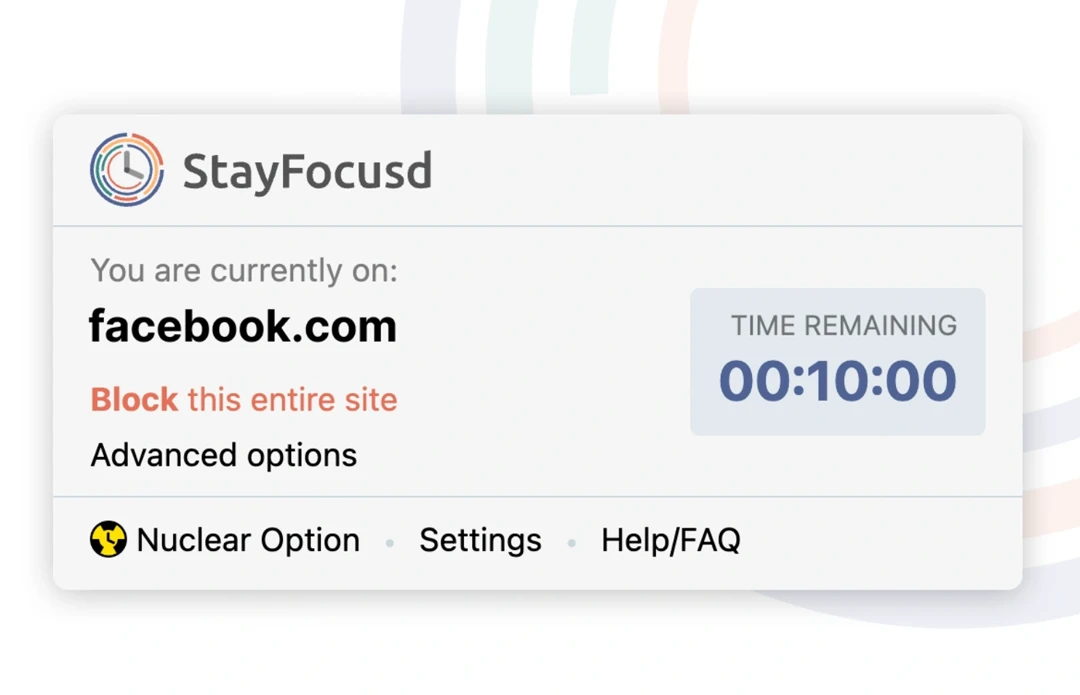Click the TIME REMAINING label
1080x695 pixels.
tap(843, 325)
